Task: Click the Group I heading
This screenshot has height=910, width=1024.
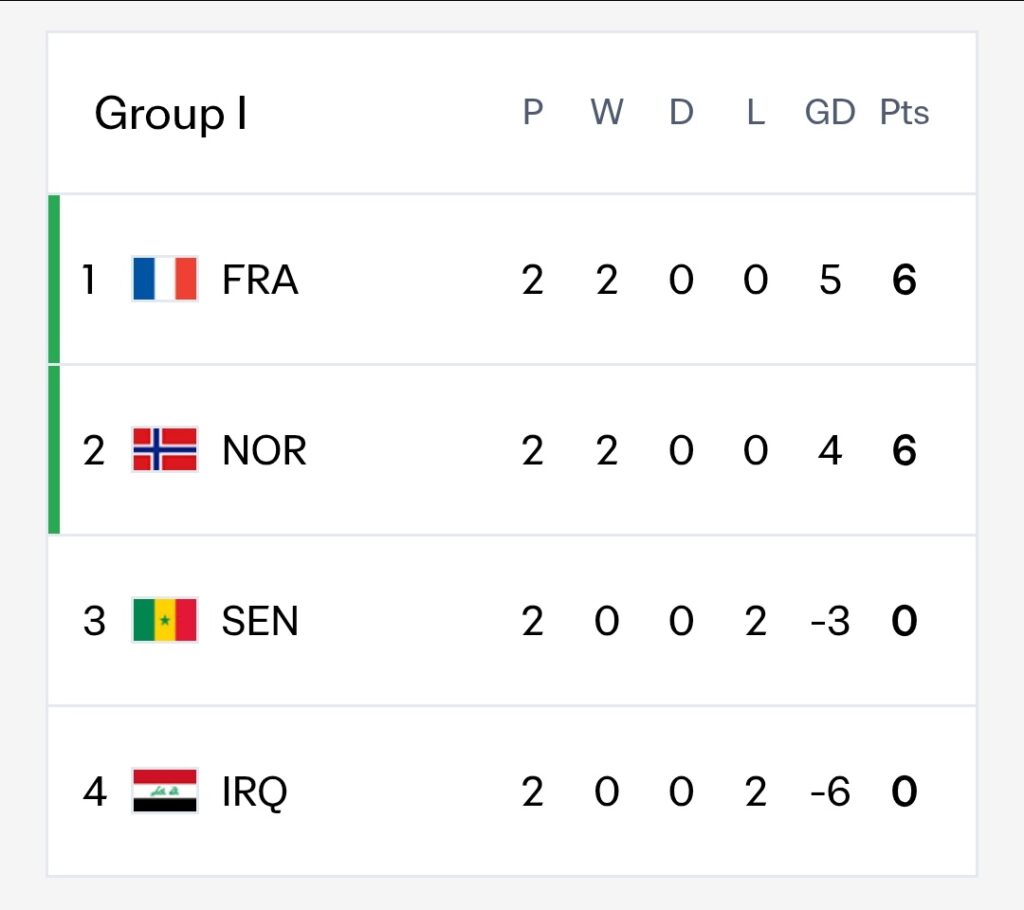Action: pos(171,114)
